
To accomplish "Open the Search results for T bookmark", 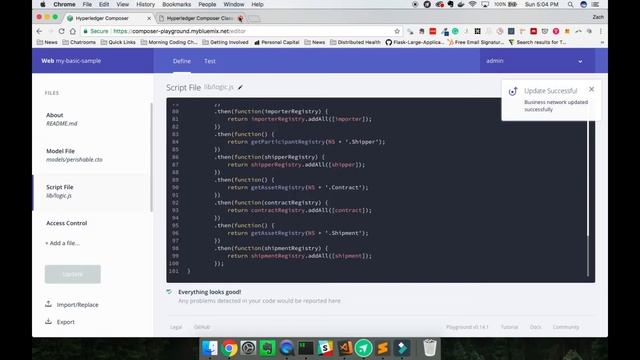I will [537, 42].
